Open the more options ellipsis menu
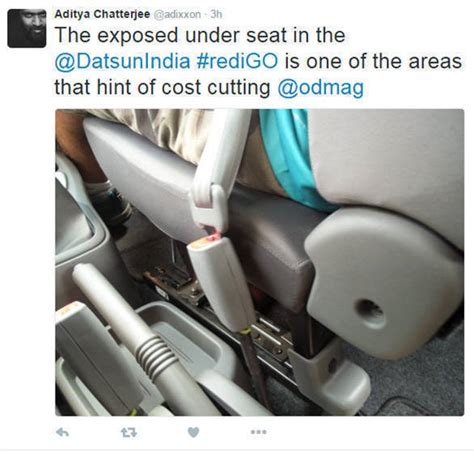The height and width of the screenshot is (456, 474). click(259, 432)
